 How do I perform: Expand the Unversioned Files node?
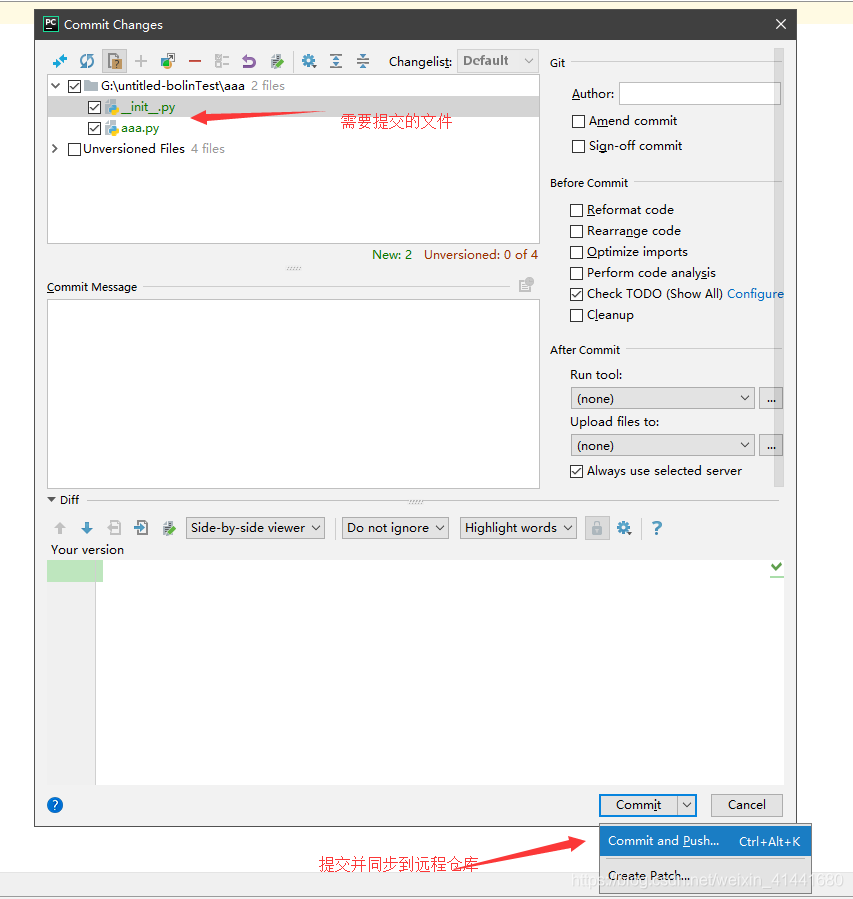click(54, 149)
